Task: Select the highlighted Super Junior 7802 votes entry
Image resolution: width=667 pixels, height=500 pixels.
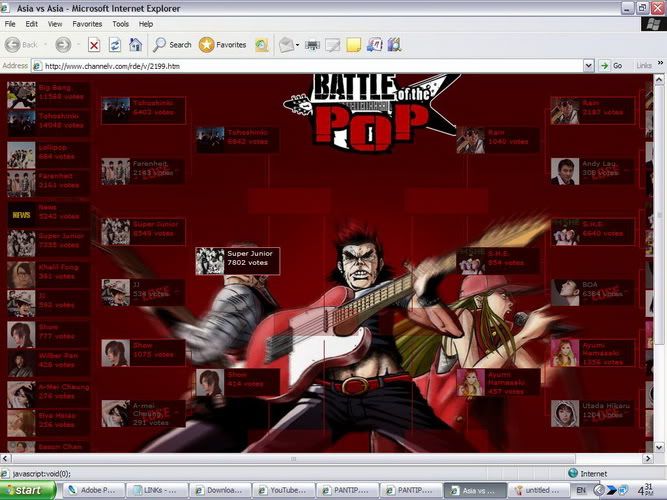Action: click(x=237, y=261)
